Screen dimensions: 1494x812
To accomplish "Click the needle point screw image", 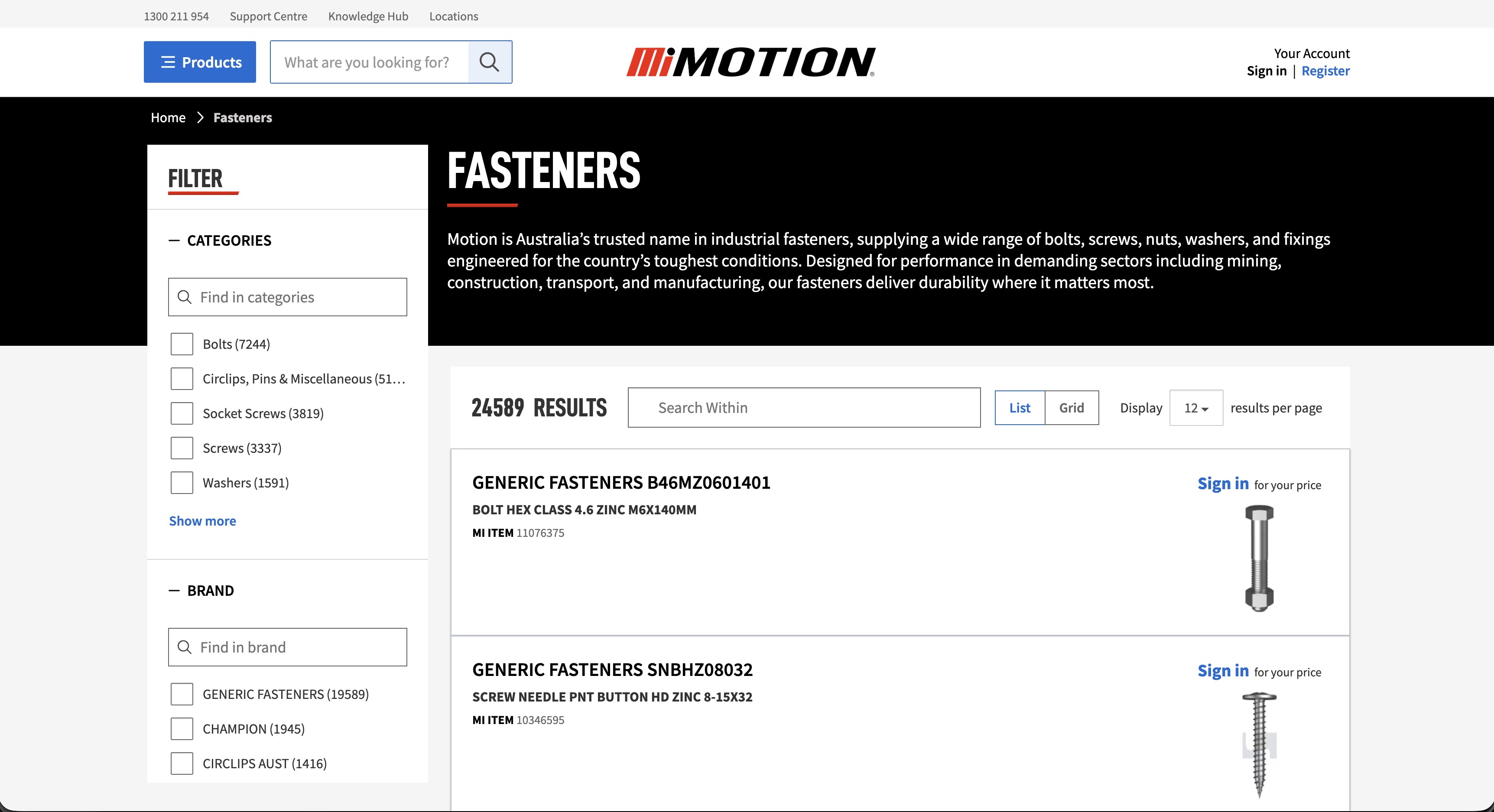I will (1259, 745).
